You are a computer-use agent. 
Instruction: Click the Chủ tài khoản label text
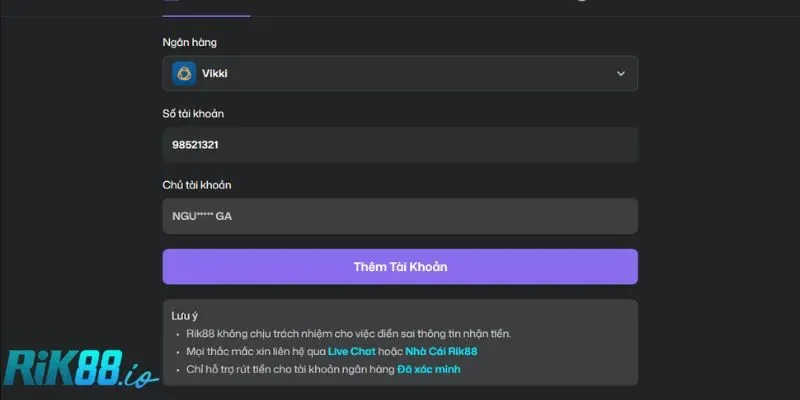[197, 185]
